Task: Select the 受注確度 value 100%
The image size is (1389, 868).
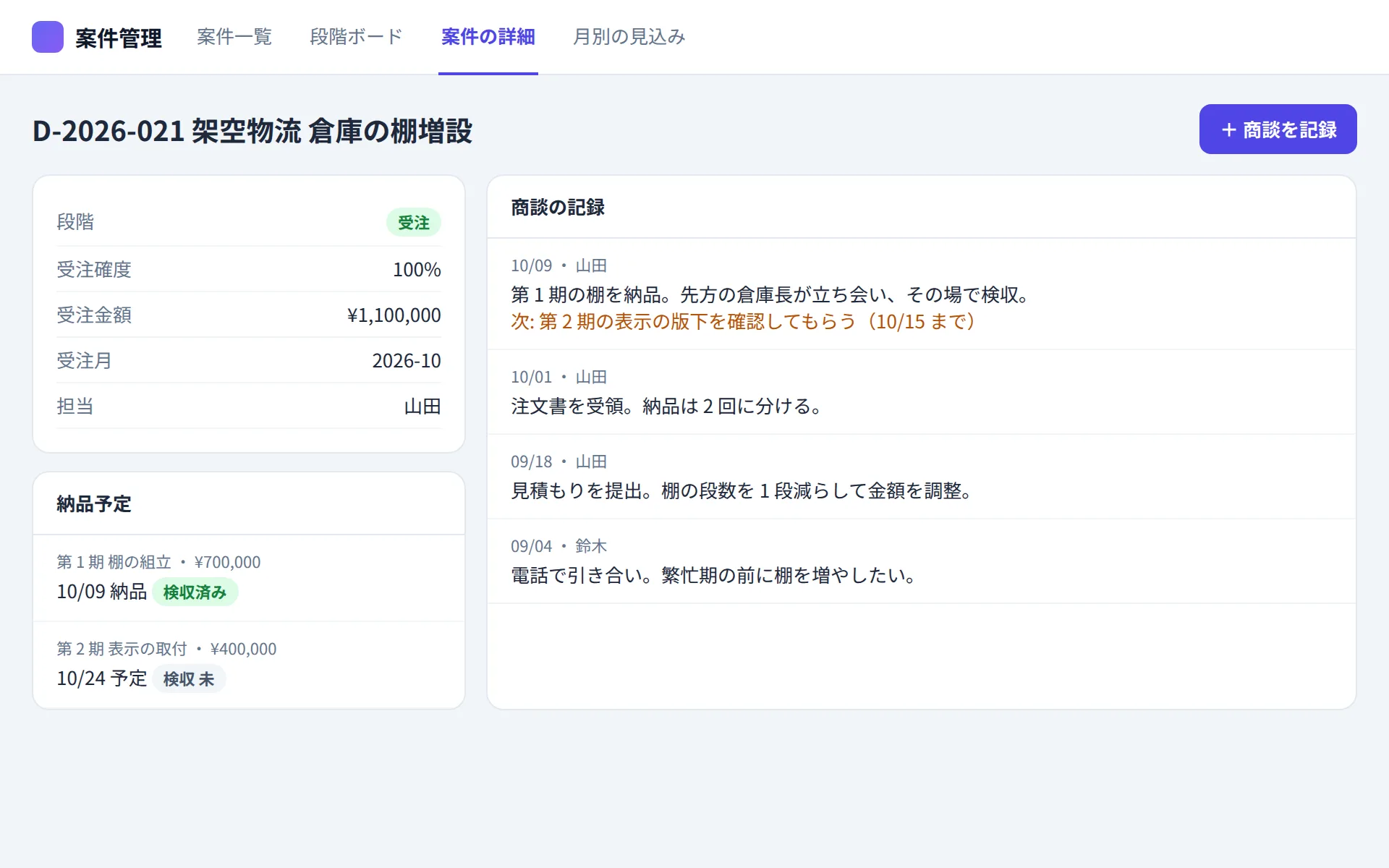Action: tap(417, 270)
